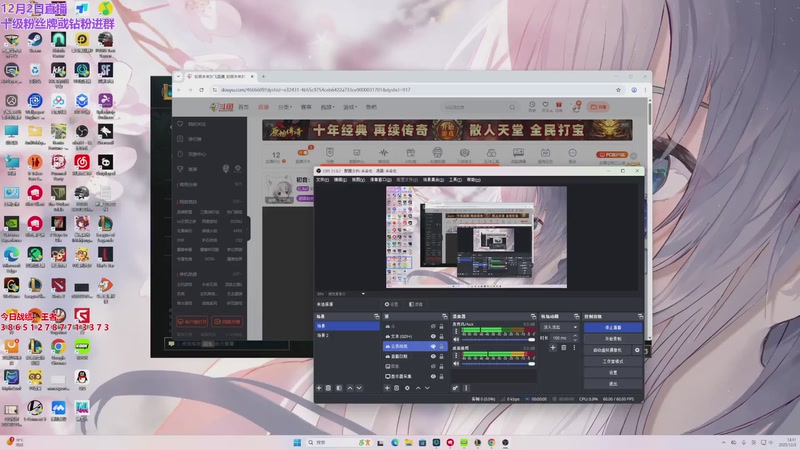Screen dimensions: 800x450
Task: Expand Douyu 分类 nav dropdown
Action: [285, 107]
